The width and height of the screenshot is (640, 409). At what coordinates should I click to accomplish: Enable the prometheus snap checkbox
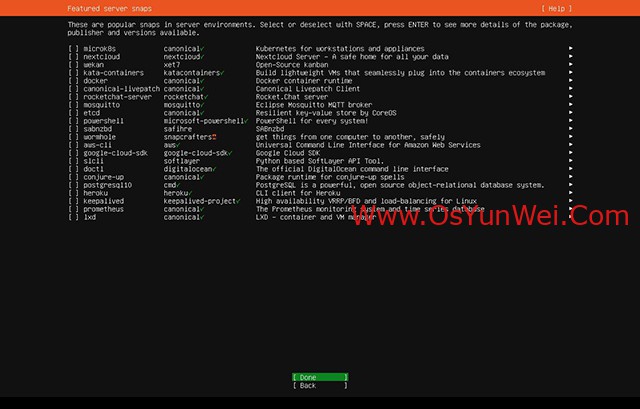[73, 209]
